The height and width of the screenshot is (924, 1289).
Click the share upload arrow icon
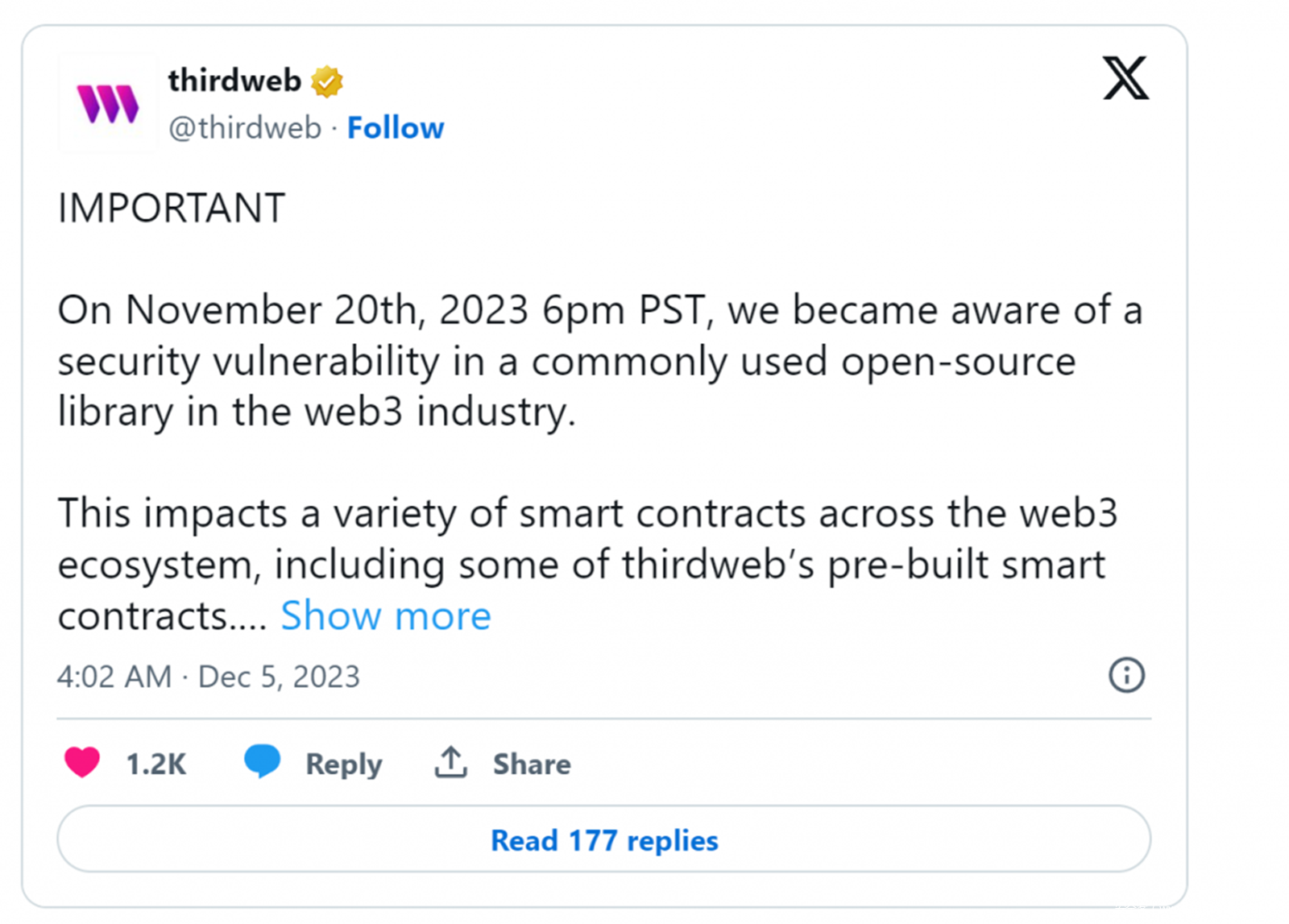click(450, 762)
